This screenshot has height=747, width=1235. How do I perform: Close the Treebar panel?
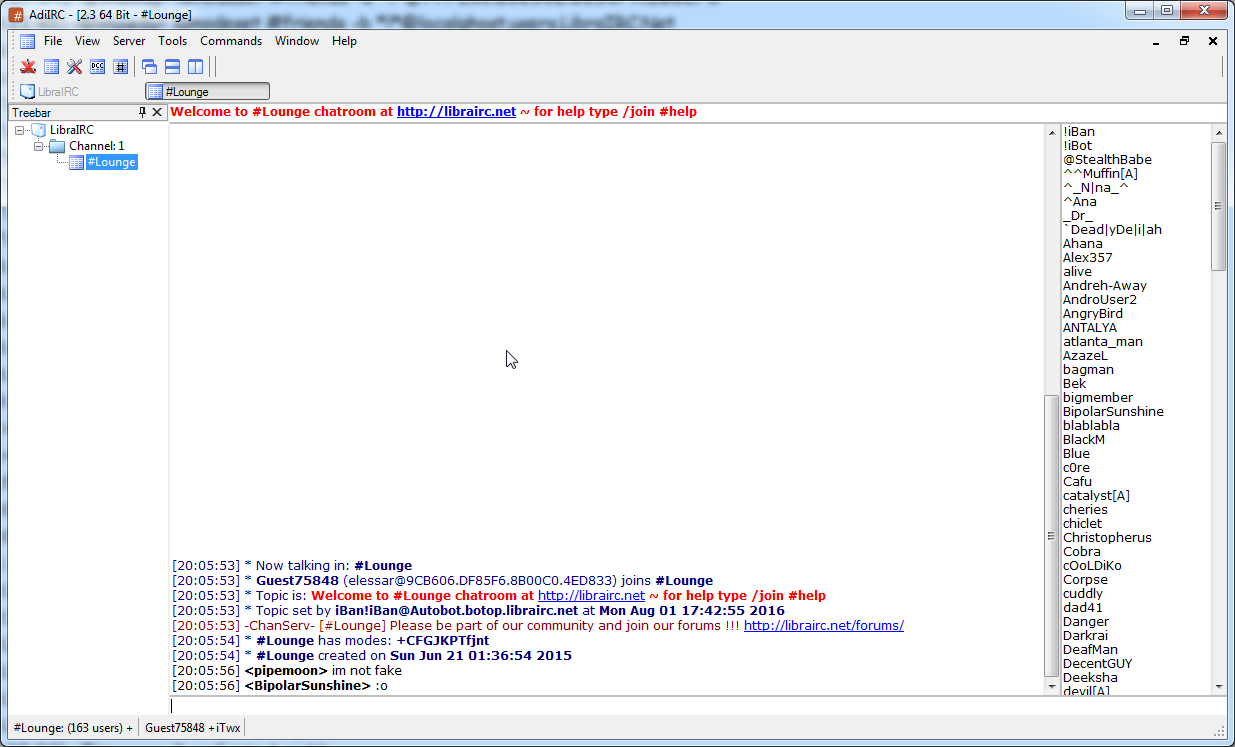pos(157,113)
